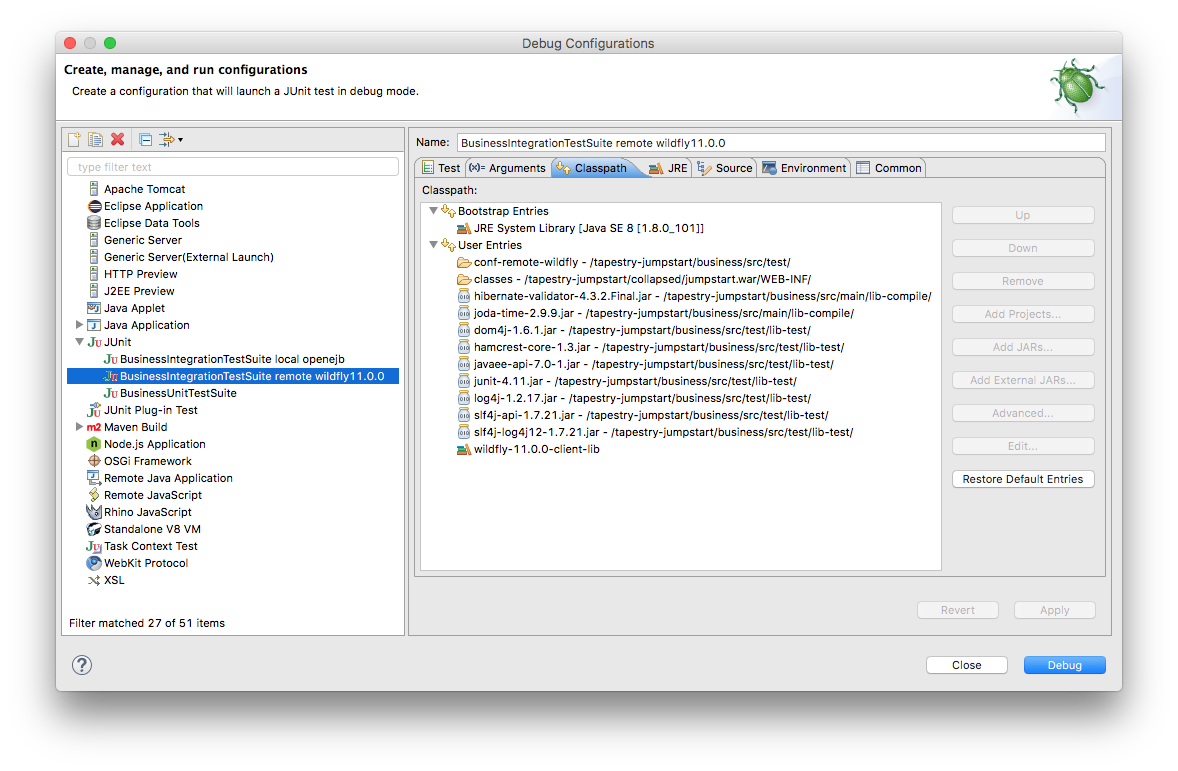The height and width of the screenshot is (771, 1178).
Task: Open the Source tab
Action: (725, 168)
